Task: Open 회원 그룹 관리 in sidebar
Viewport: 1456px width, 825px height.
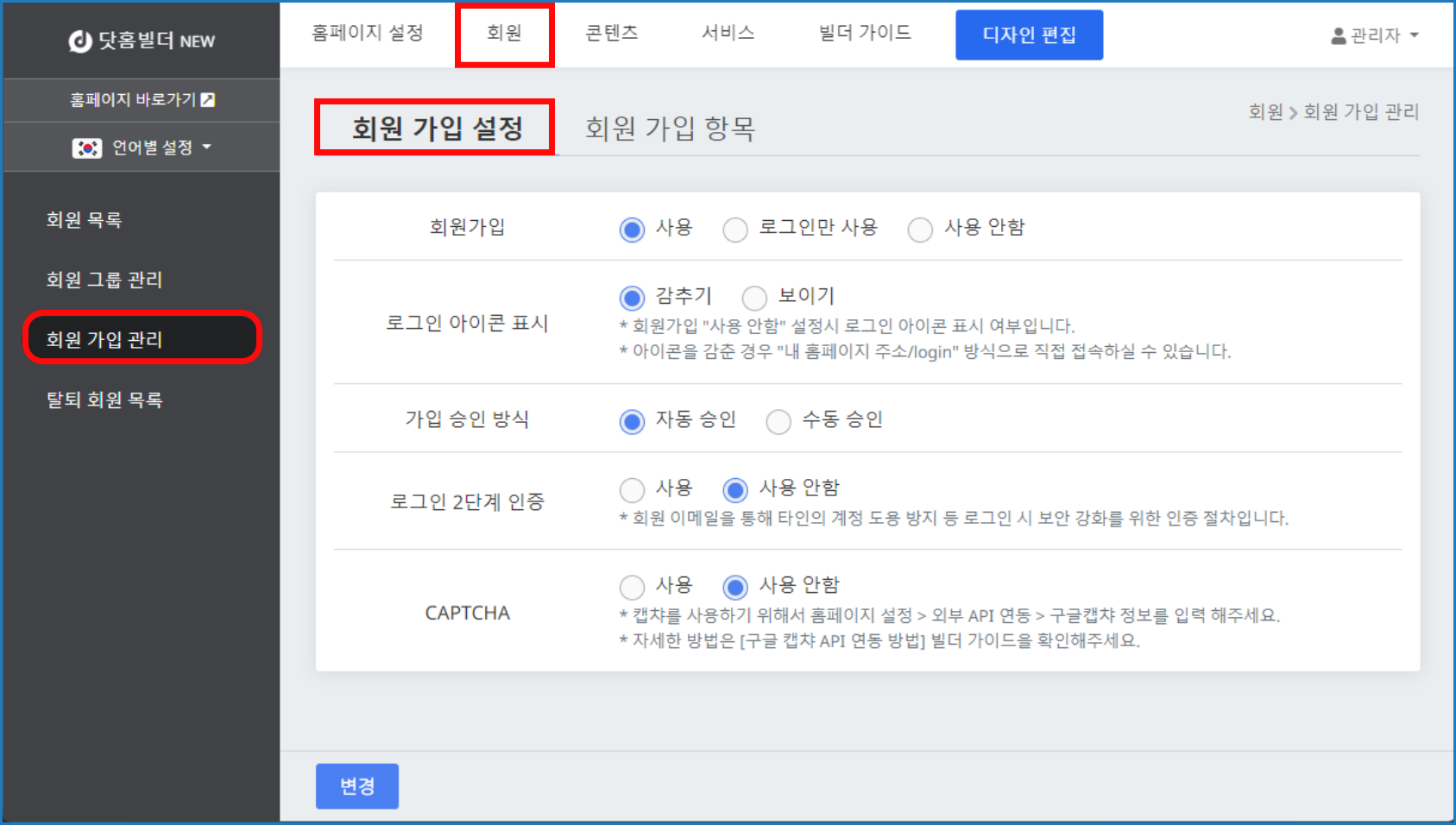Action: point(104,280)
